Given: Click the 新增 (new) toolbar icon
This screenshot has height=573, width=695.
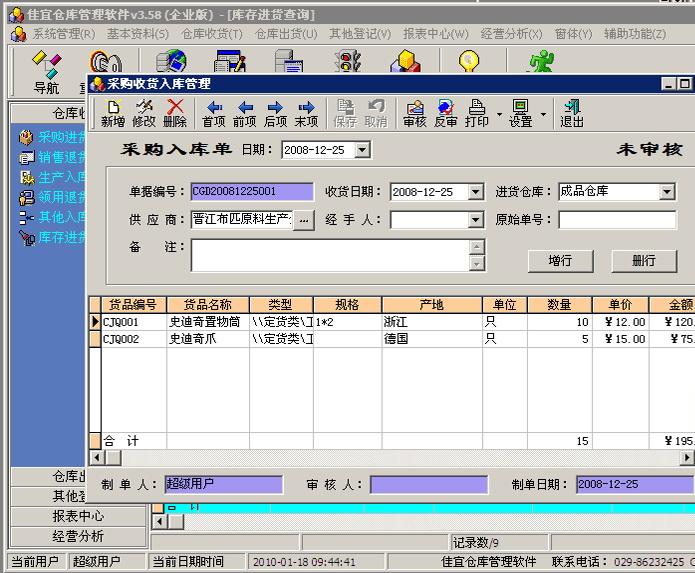Looking at the screenshot, I should click(x=113, y=113).
